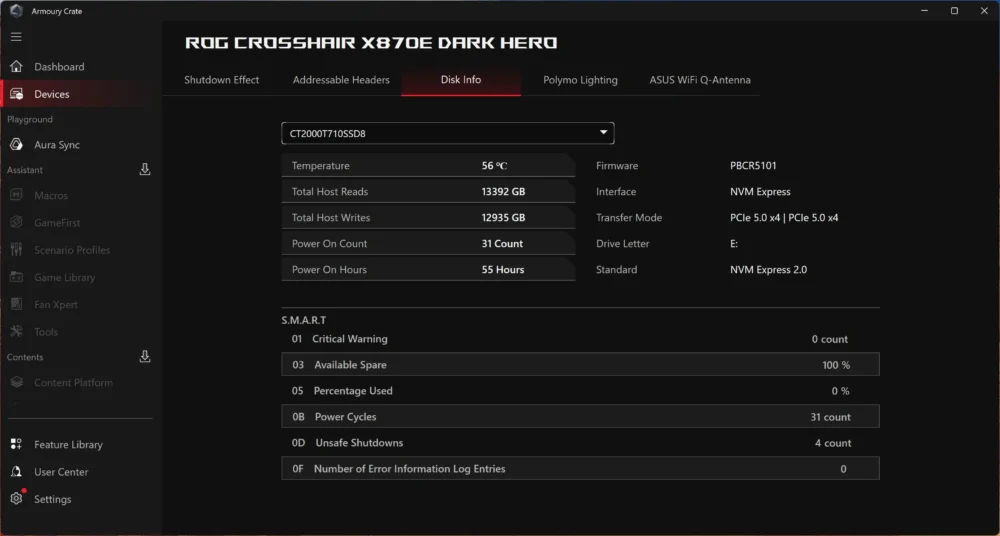Click the S.M.A.R.T heading
1000x536 pixels.
(x=304, y=320)
